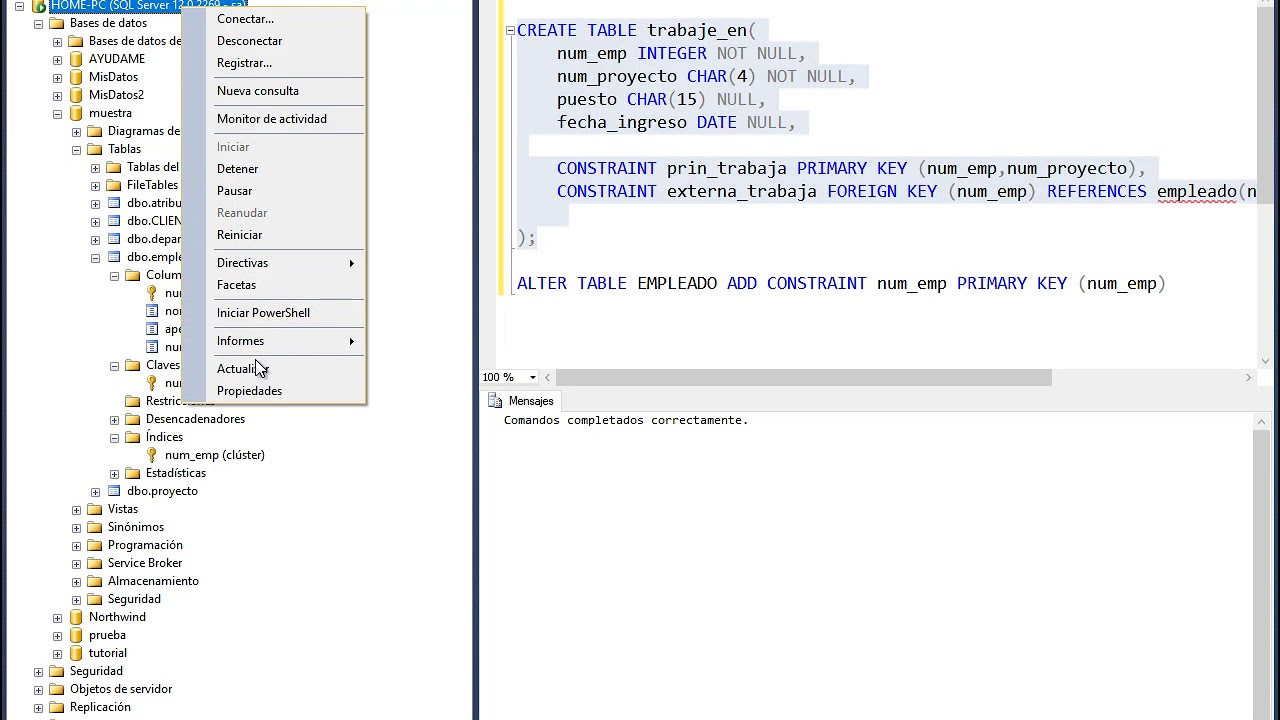This screenshot has height=720, width=1280.
Task: Click 'fecha_ingreso' in the query editor
Action: 622,123
